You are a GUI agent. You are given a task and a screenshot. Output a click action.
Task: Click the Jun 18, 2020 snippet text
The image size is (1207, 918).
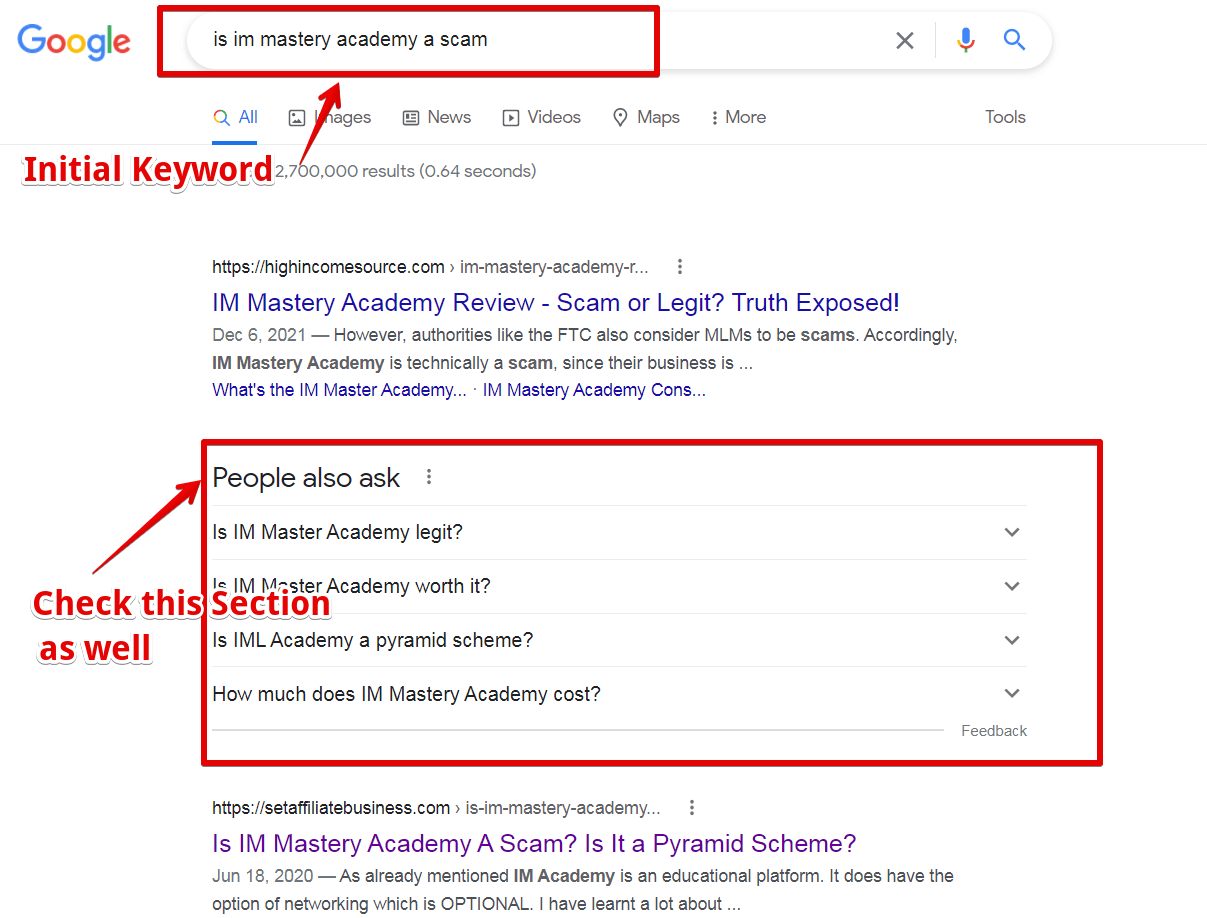(583, 890)
